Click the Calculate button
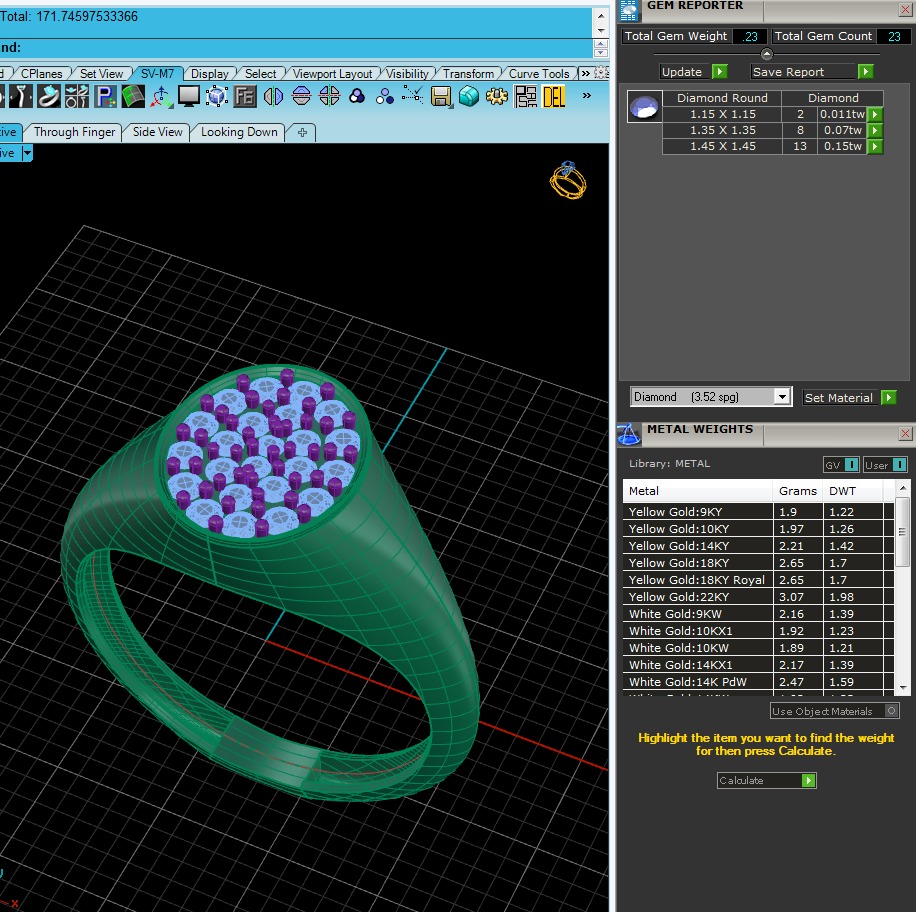Screen dimensions: 916x912 point(766,781)
